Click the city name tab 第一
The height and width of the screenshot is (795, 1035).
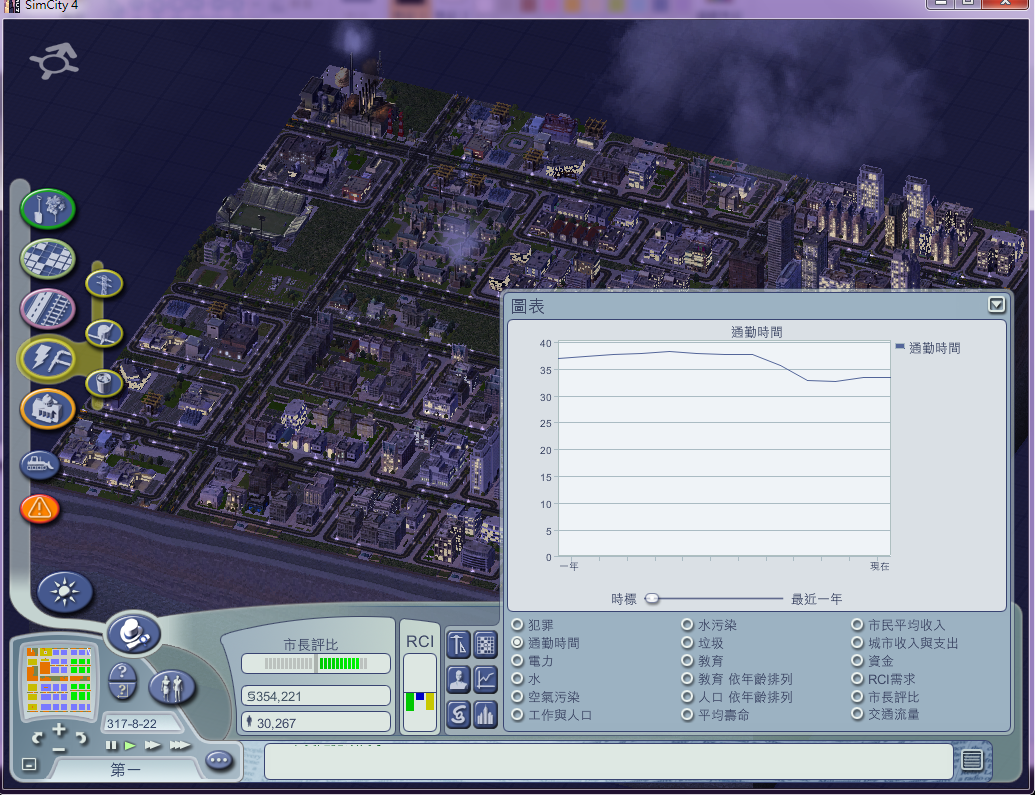125,769
